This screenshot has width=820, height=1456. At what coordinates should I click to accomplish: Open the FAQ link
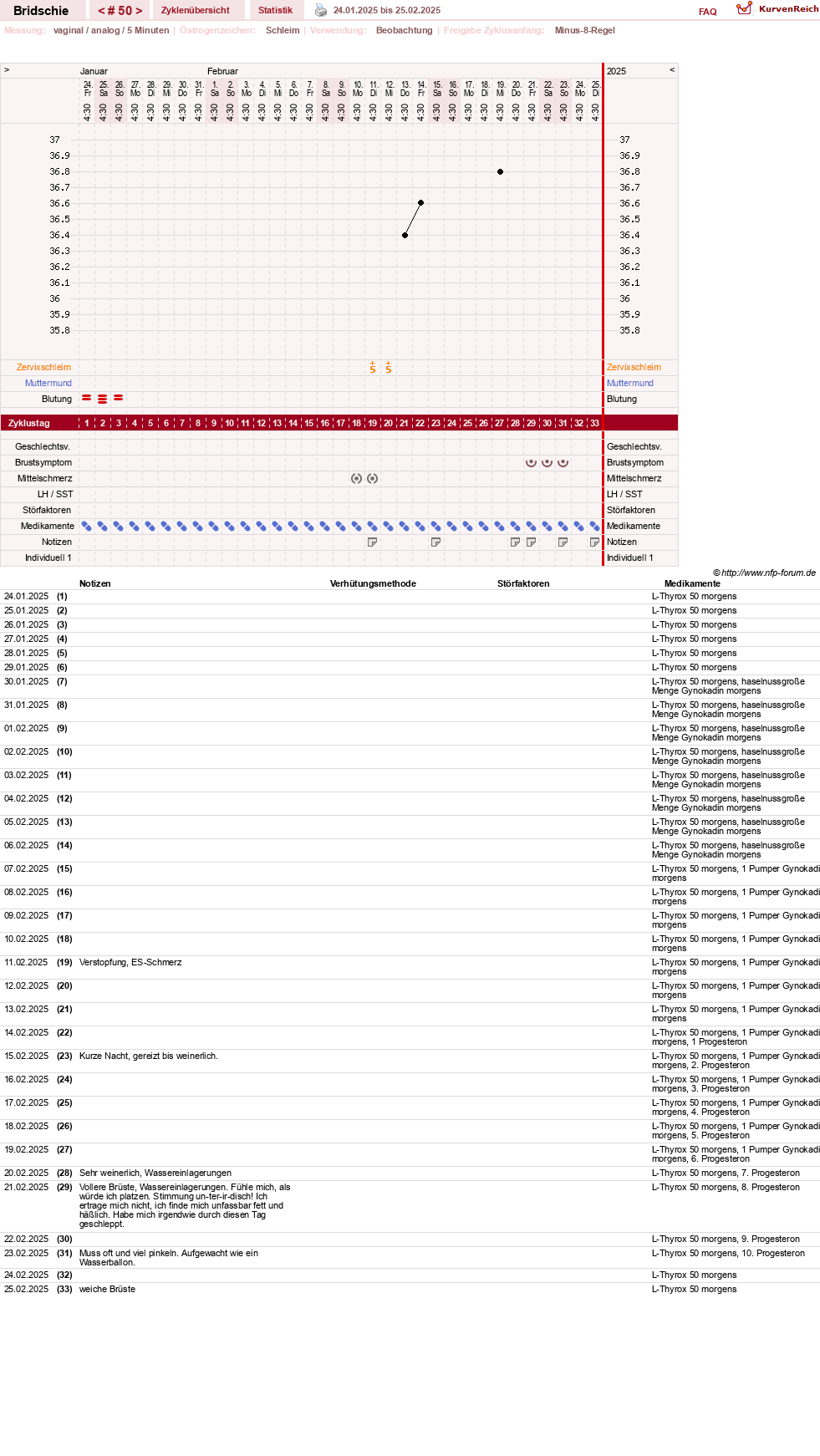708,12
